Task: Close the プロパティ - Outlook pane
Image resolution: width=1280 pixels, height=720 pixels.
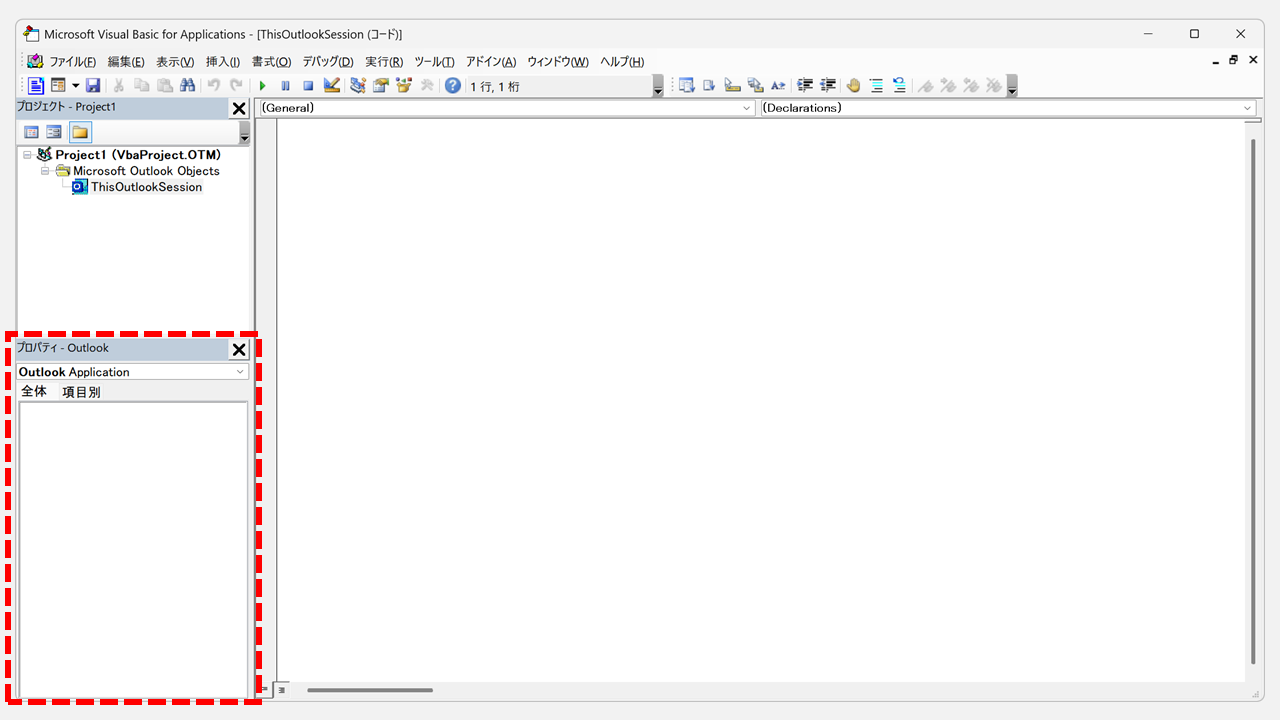Action: [x=239, y=349]
